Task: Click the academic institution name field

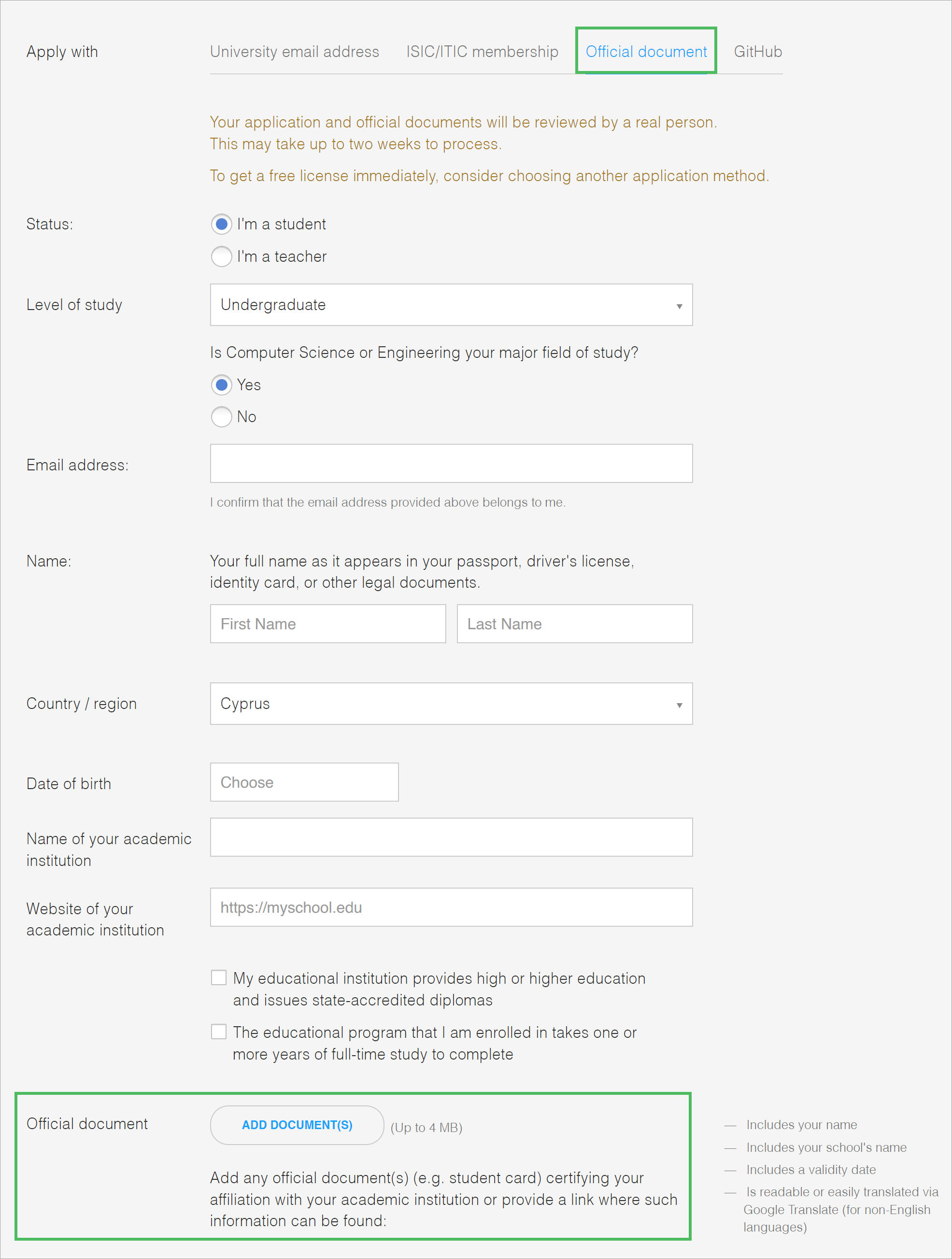Action: click(x=450, y=837)
